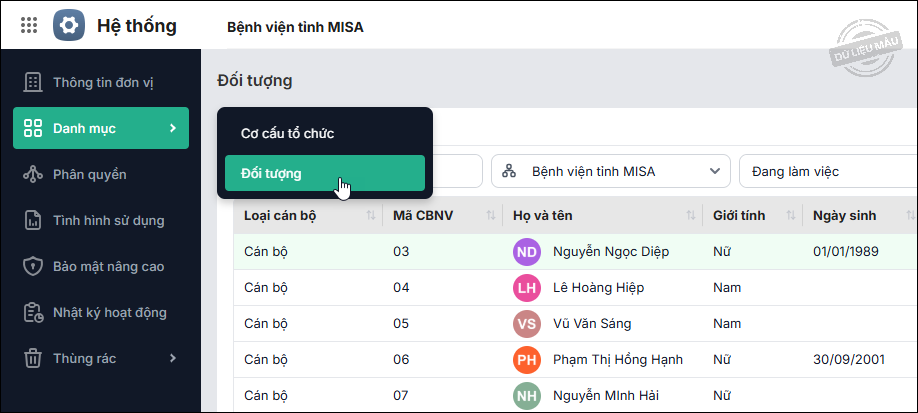Image resolution: width=918 pixels, height=413 pixels.
Task: Expand the Danh mục menu arrow
Action: [172, 128]
